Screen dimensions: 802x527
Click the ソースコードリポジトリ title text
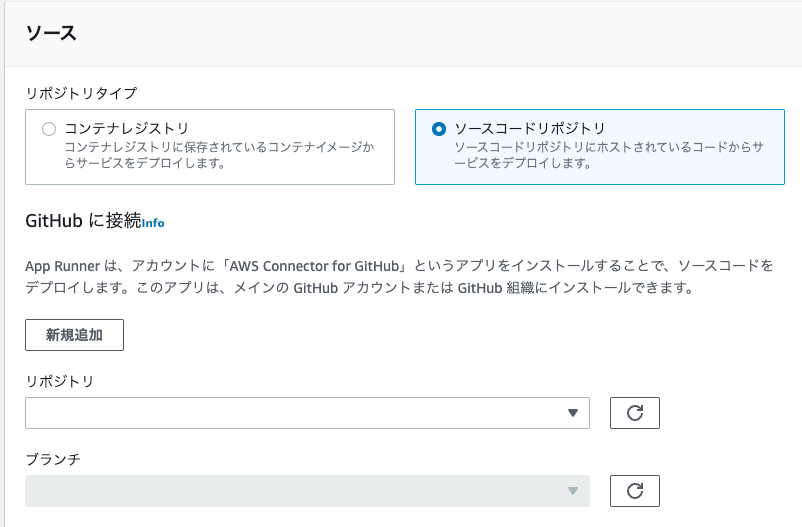530,128
